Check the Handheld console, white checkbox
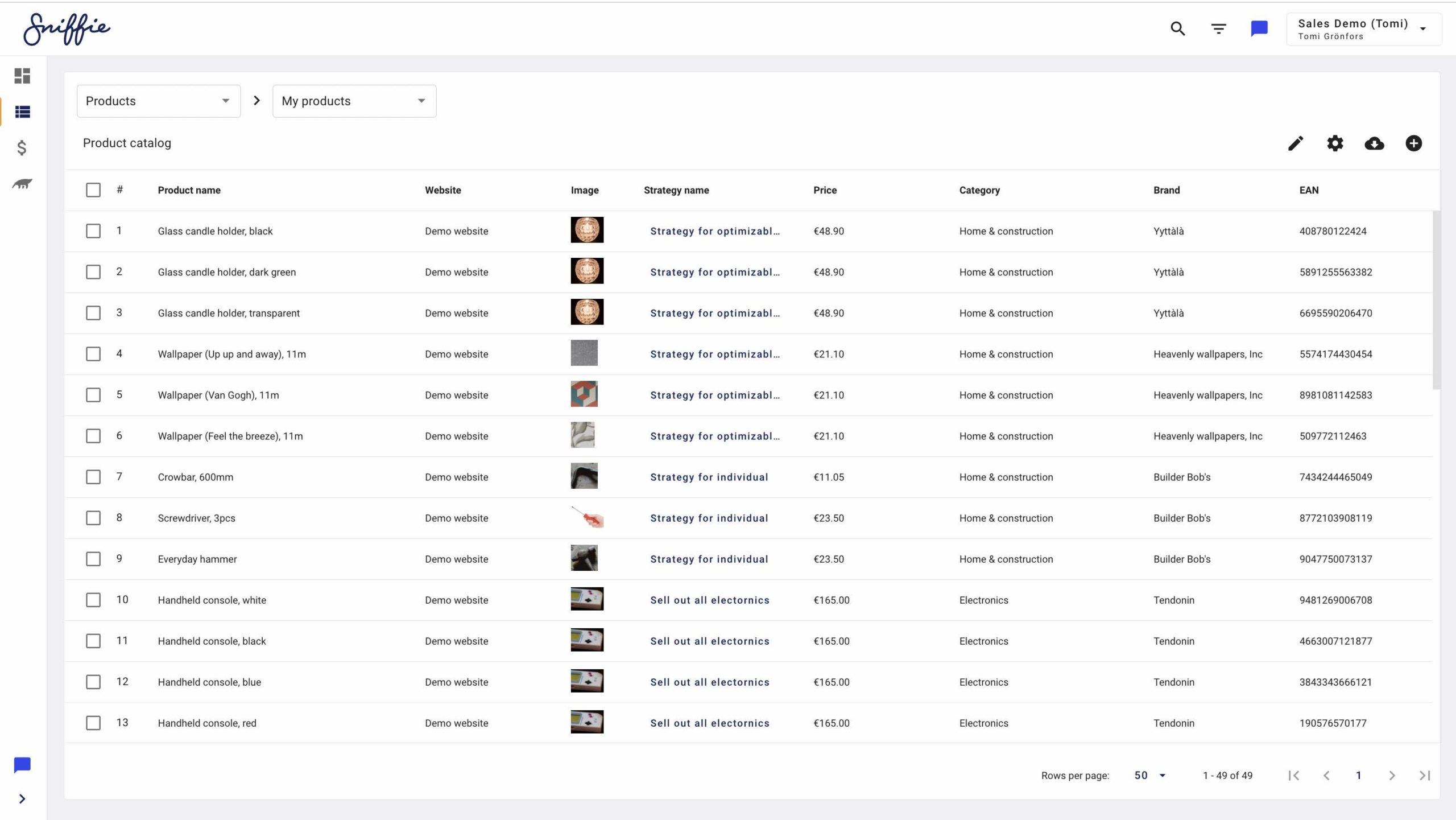 (x=93, y=600)
